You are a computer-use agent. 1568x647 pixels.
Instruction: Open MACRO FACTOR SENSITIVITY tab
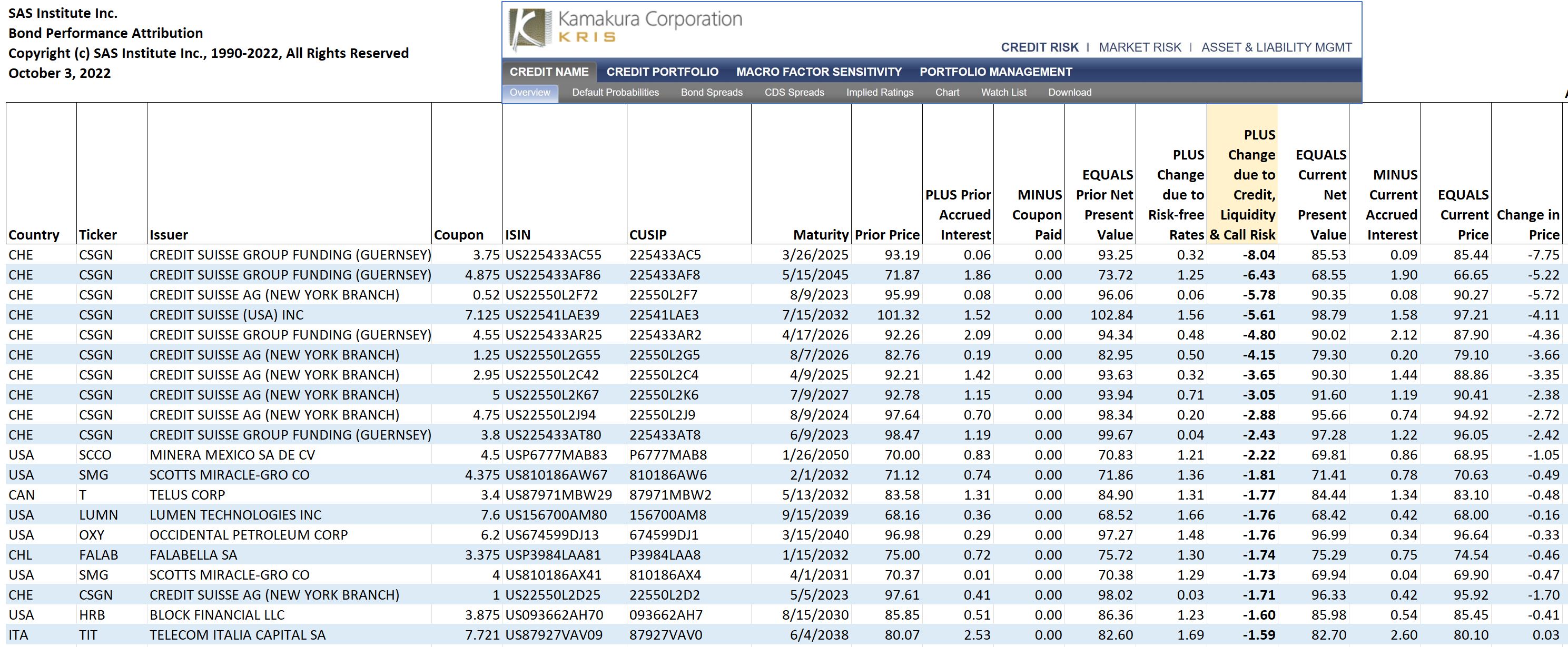coord(818,72)
